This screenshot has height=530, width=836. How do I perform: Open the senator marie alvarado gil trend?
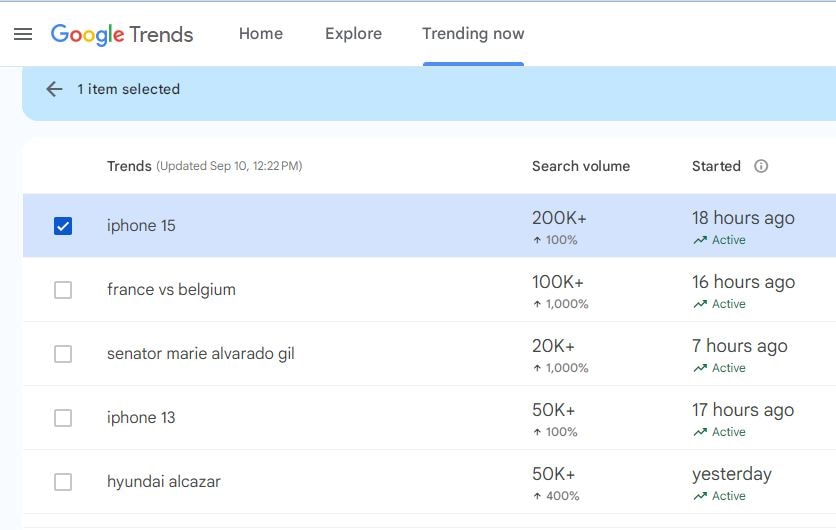(200, 354)
